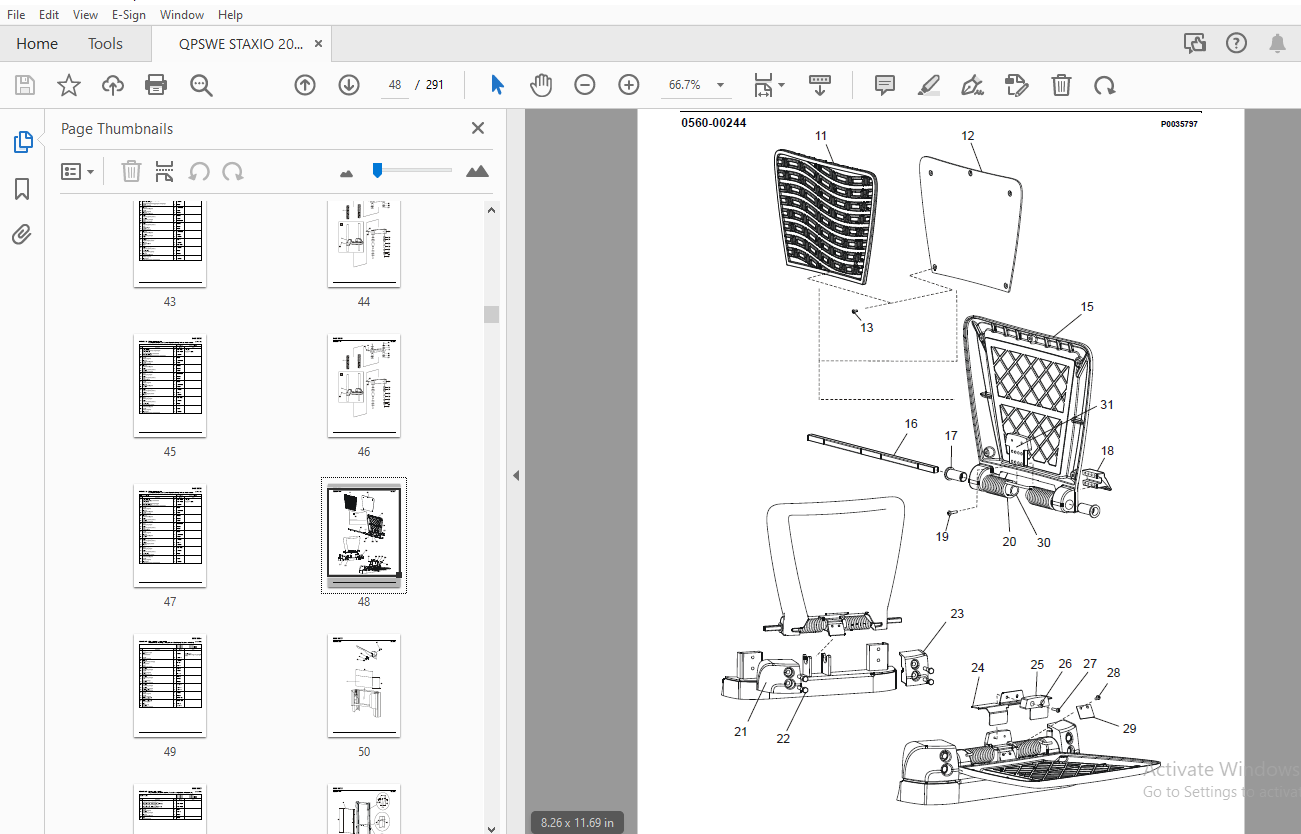Open the Attachments paperclip panel
Screen dimensions: 1301x834
coord(22,235)
